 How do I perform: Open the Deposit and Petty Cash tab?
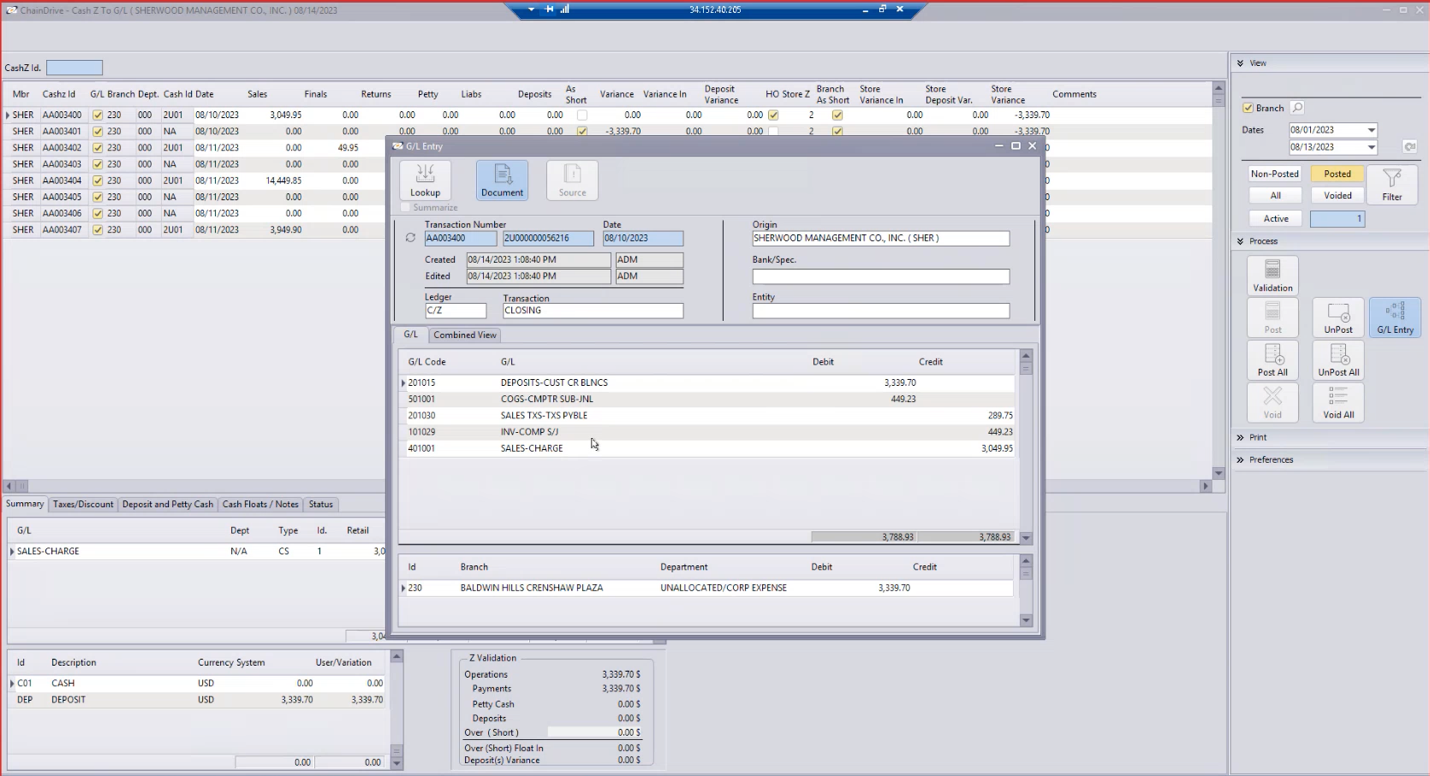point(167,504)
